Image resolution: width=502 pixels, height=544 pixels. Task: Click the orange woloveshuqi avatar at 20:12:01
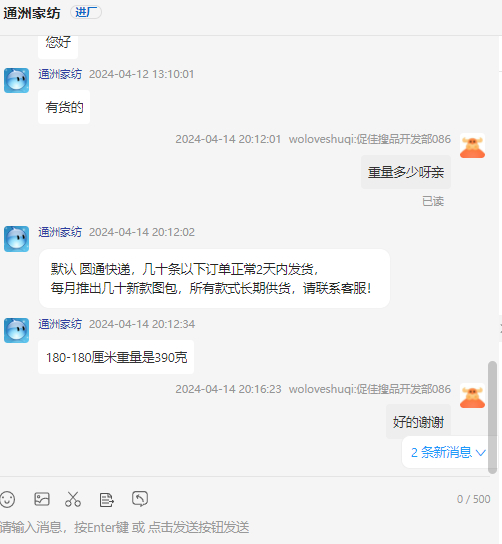[472, 146]
